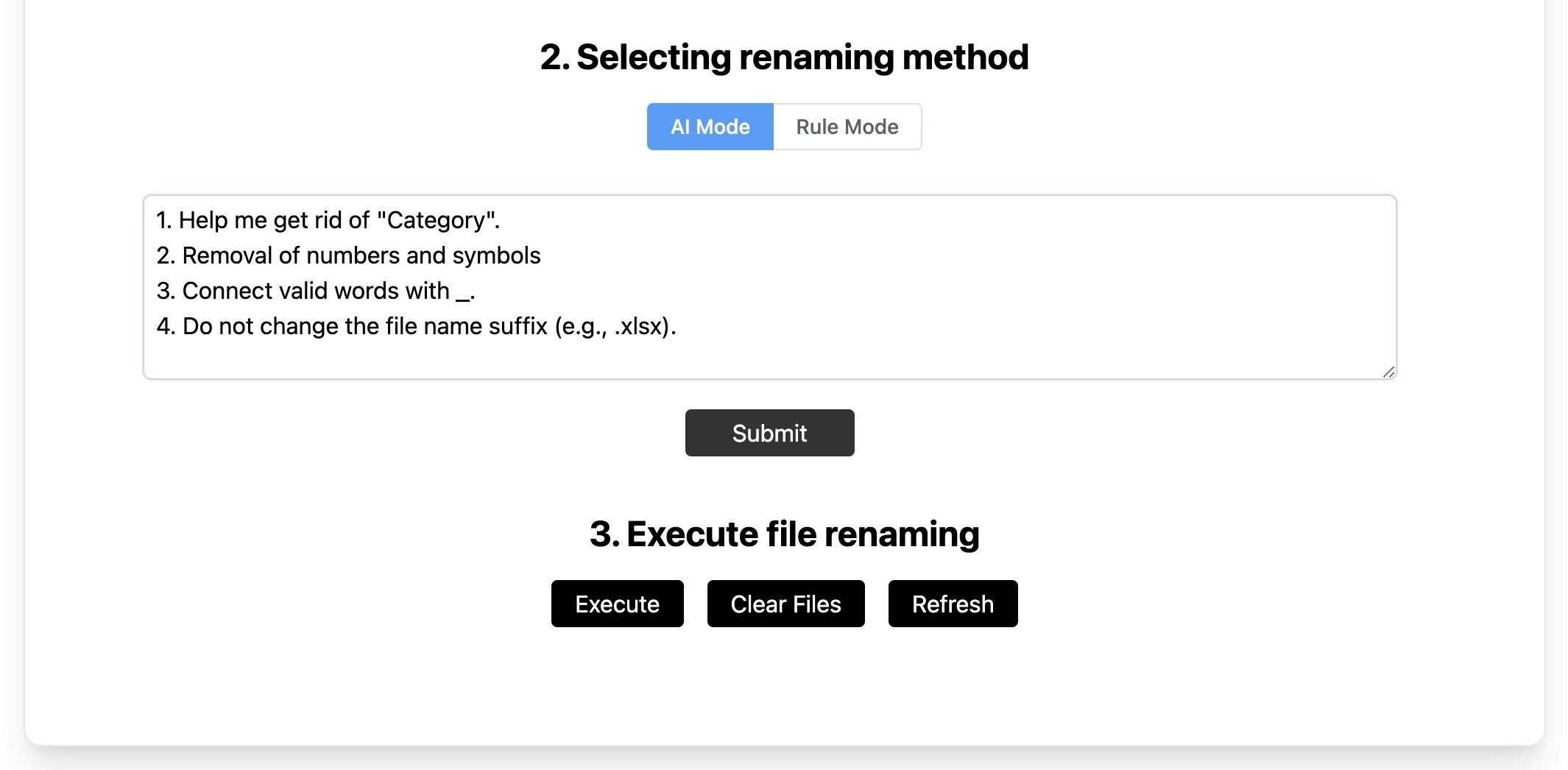
Task: Click the empty last line of the textarea
Action: click(769, 360)
